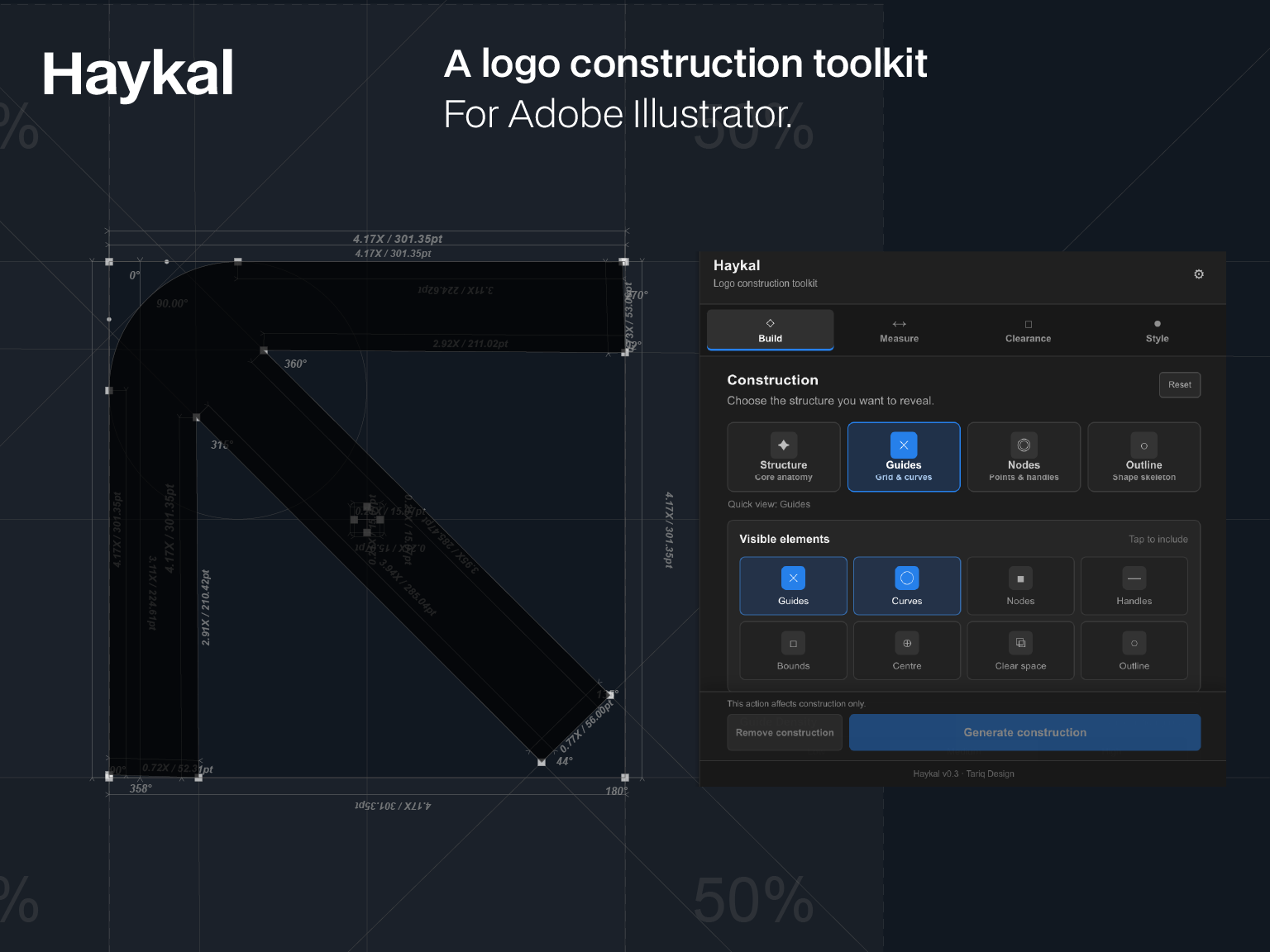Viewport: 1270px width, 952px height.
Task: Toggle Outline in Visible elements
Action: pyautogui.click(x=1134, y=651)
